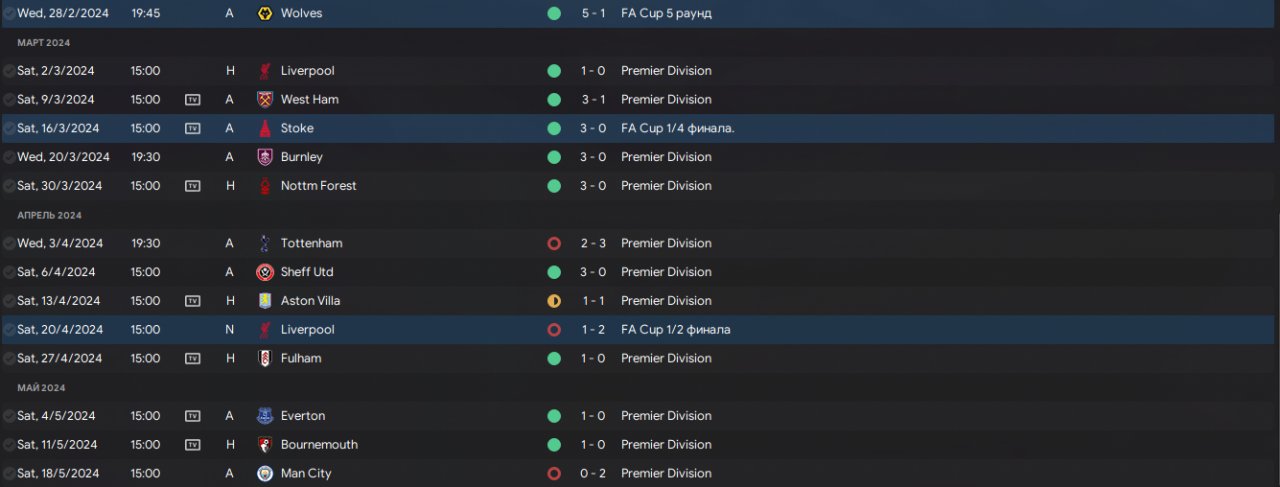
Task: Open the Nottm Forest team link
Action: (x=318, y=186)
